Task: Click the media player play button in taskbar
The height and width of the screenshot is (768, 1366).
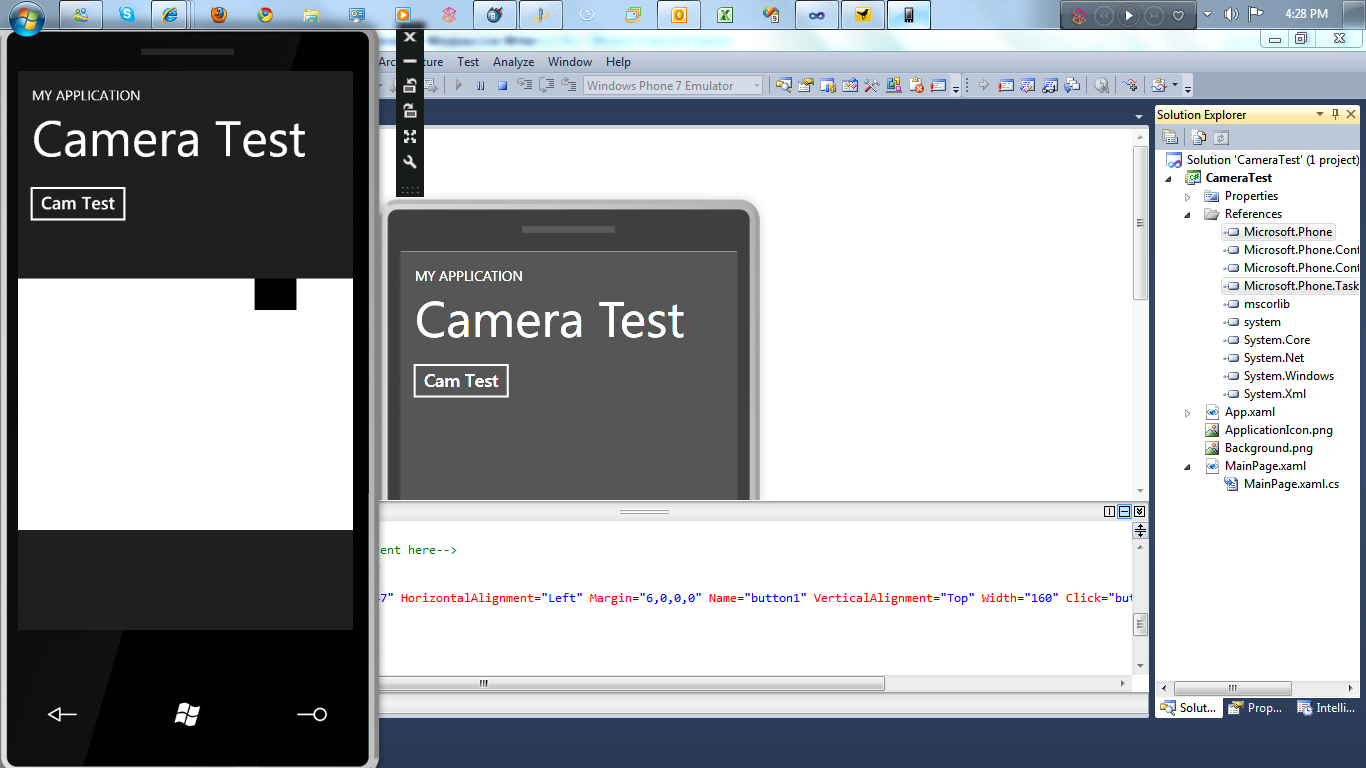Action: tap(1129, 15)
